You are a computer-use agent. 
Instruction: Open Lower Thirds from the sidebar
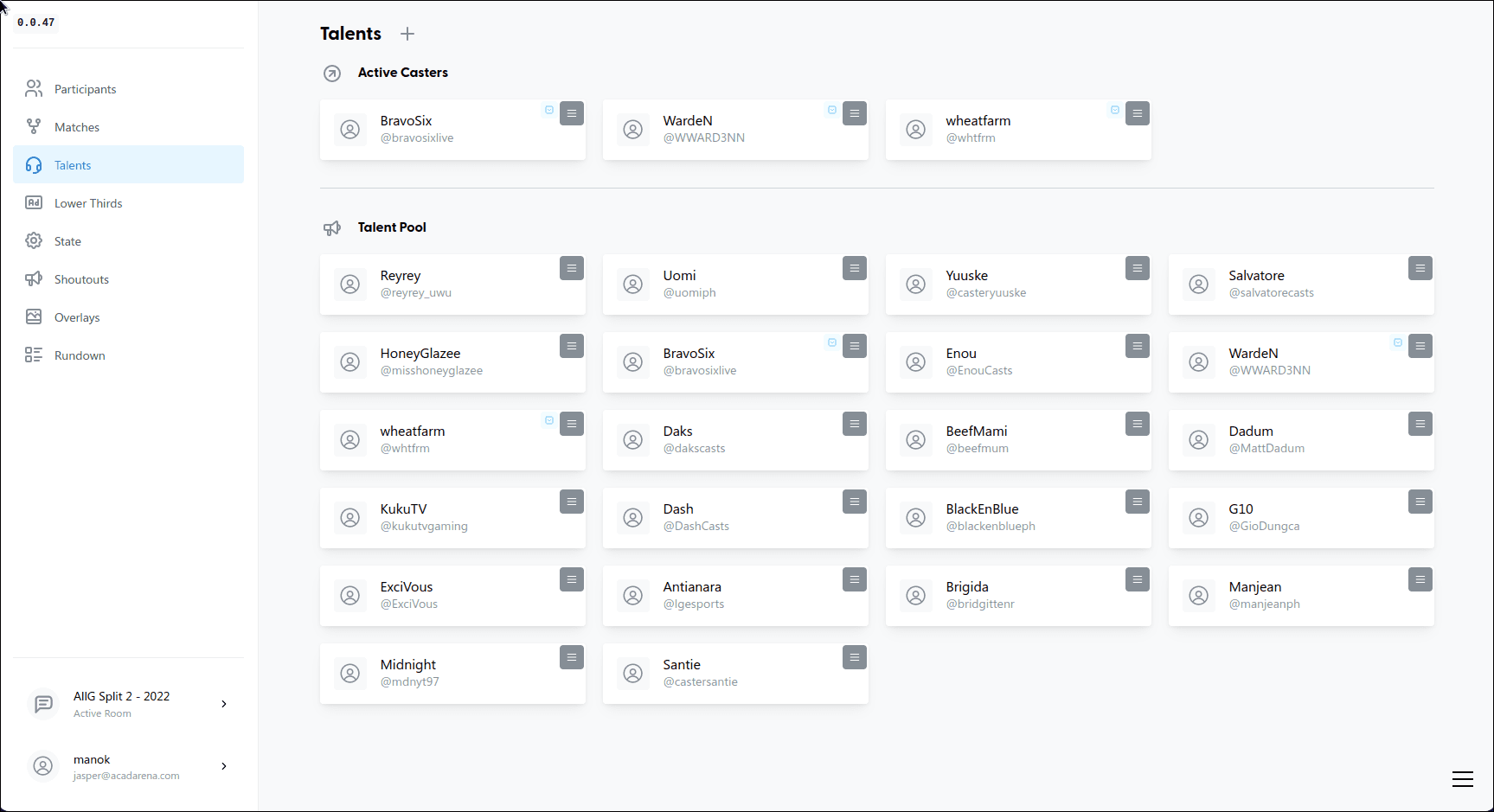pyautogui.click(x=88, y=203)
